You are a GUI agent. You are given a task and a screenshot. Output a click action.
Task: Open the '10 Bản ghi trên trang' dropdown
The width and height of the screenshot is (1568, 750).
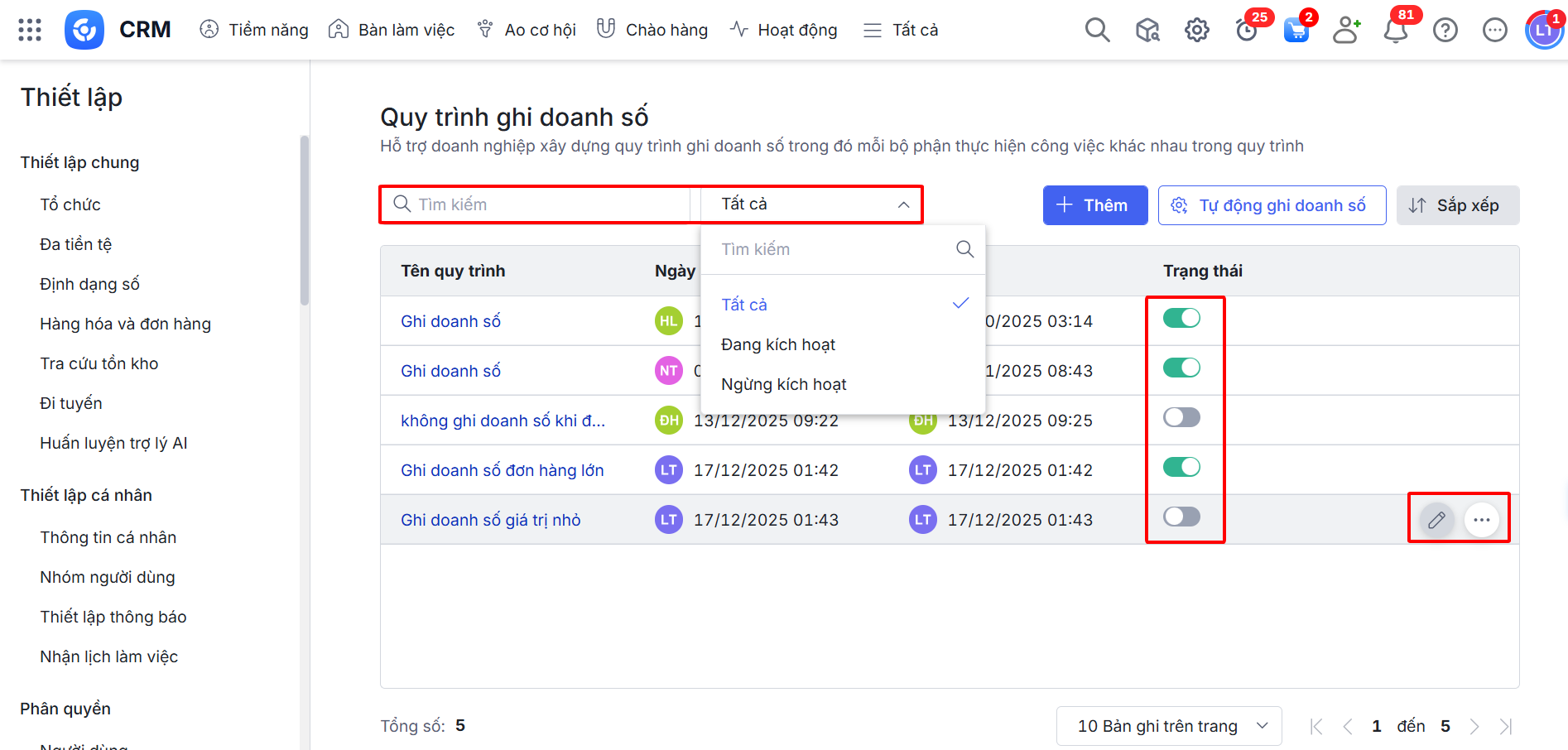(x=1169, y=726)
